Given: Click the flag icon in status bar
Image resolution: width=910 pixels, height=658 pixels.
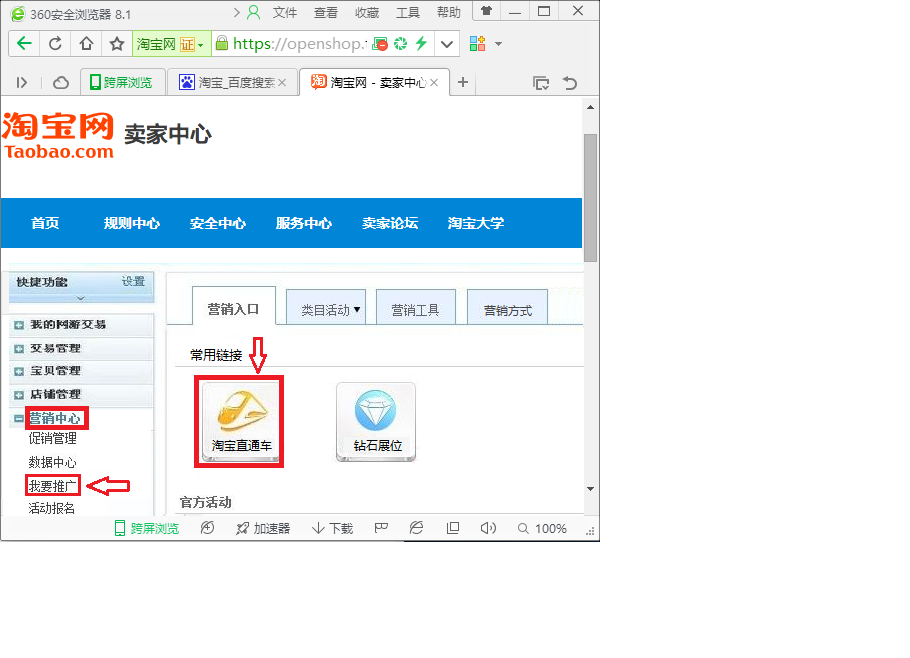Looking at the screenshot, I should coord(381,527).
